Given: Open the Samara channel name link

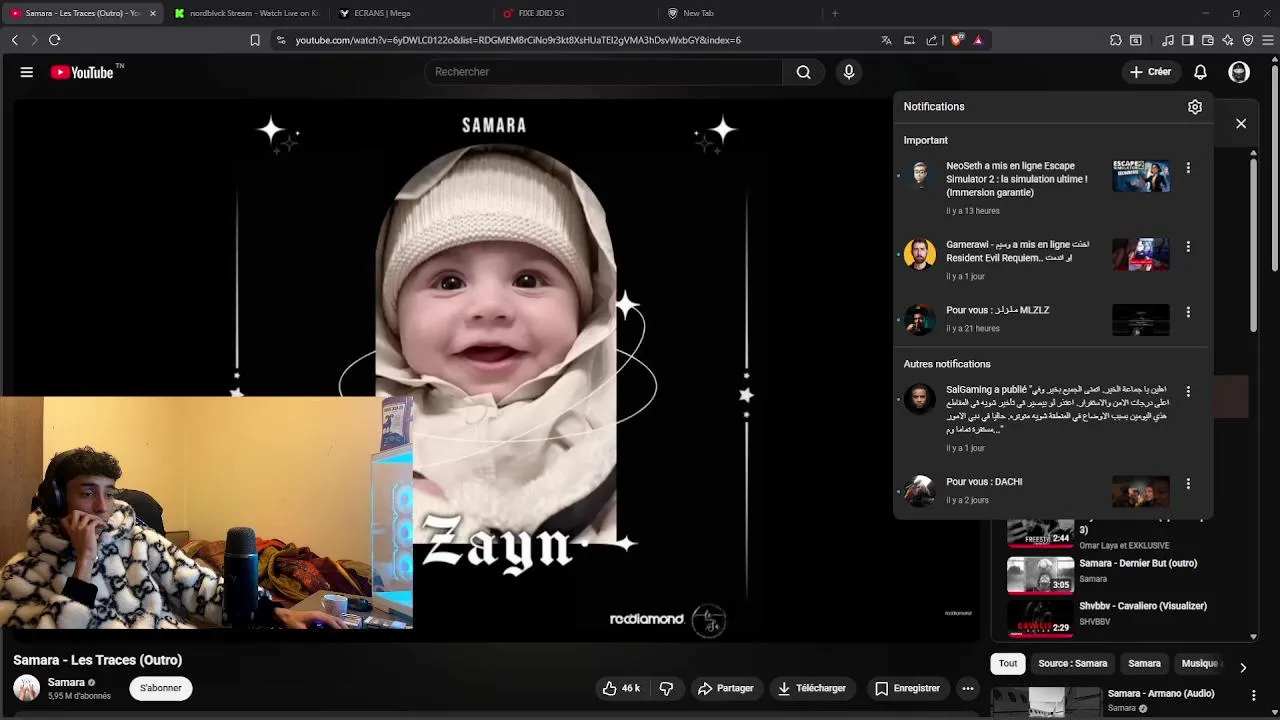Looking at the screenshot, I should pos(66,682).
